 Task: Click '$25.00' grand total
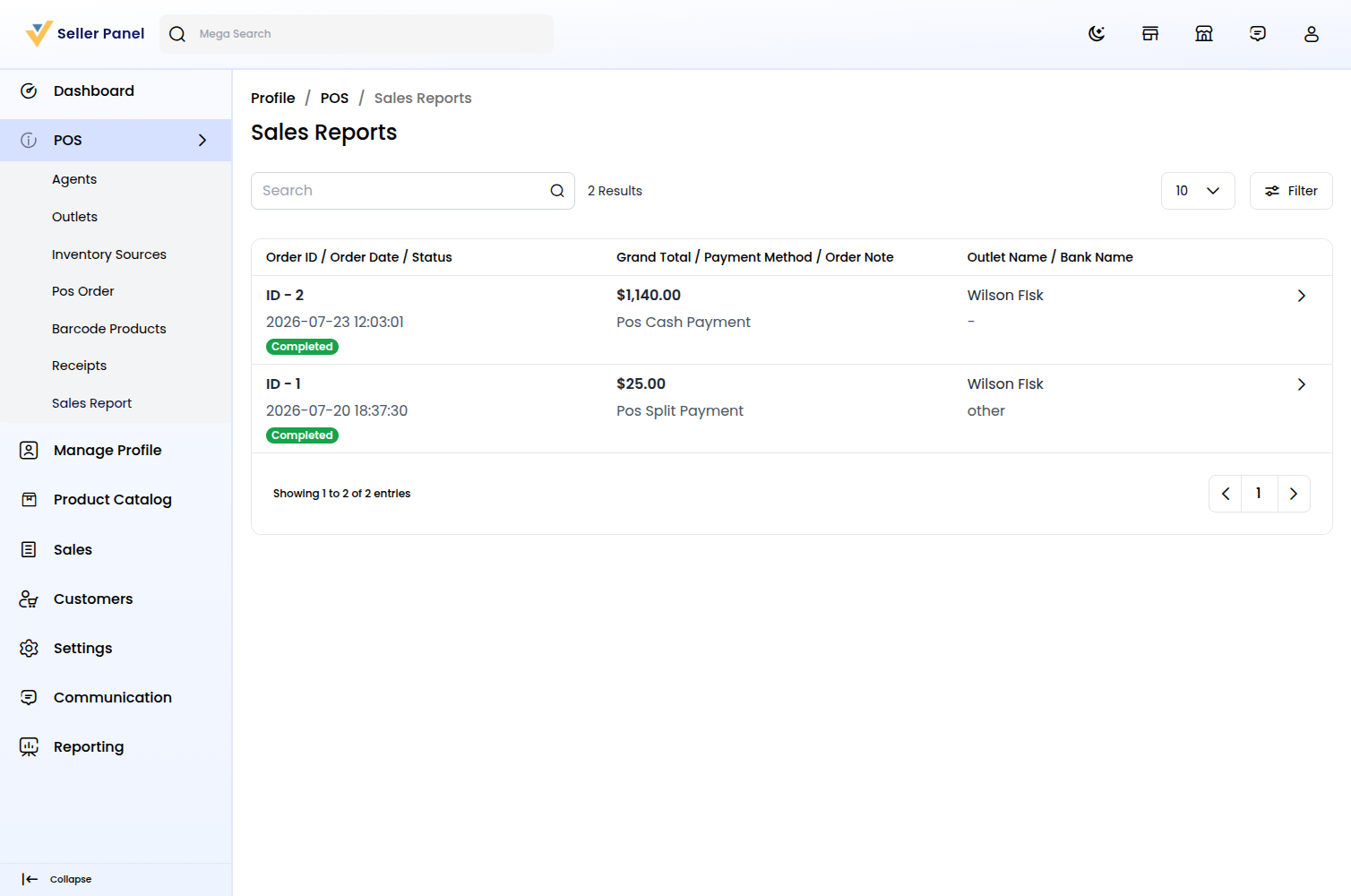click(641, 384)
